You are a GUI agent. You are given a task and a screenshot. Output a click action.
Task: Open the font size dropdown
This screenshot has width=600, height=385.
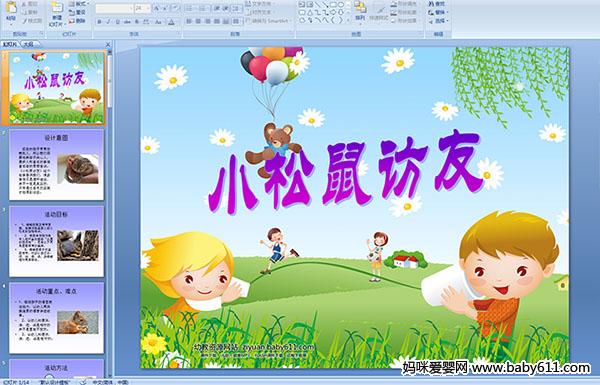148,8
